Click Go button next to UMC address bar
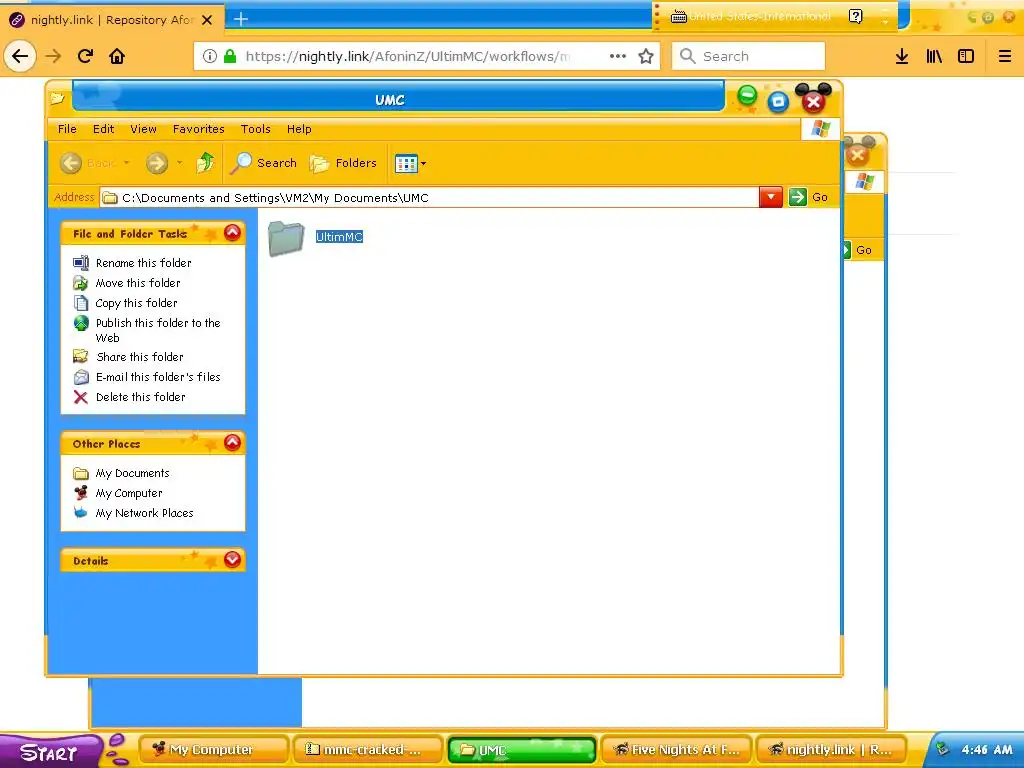The height and width of the screenshot is (768, 1024). tap(809, 197)
